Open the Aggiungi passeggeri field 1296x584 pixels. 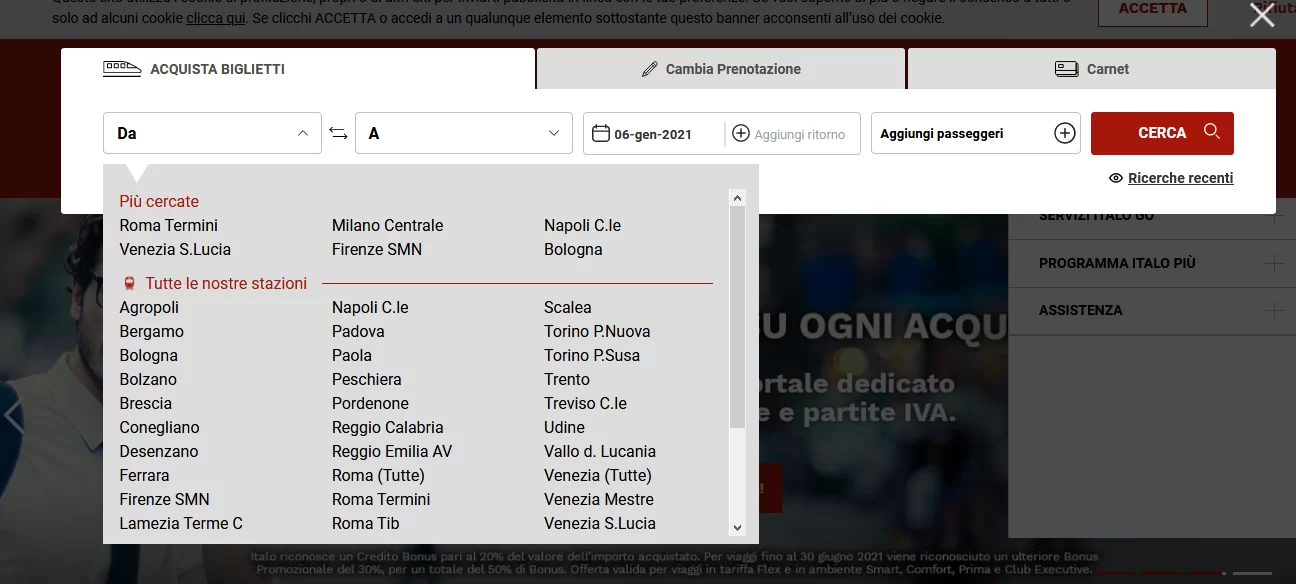[x=976, y=133]
